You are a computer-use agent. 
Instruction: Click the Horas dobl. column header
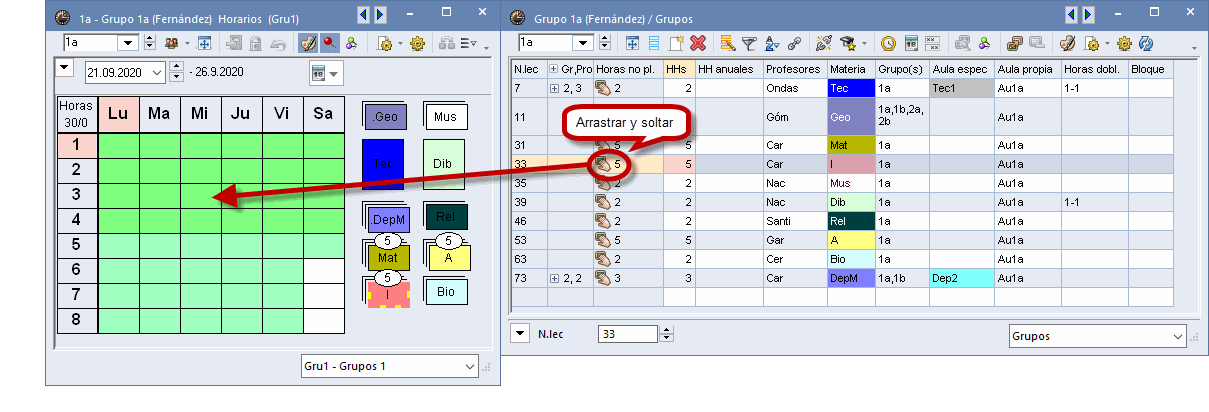click(x=1095, y=69)
